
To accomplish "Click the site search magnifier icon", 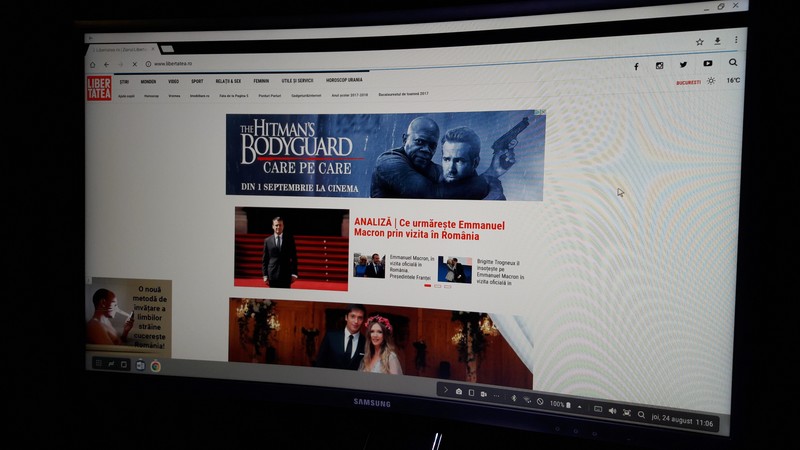I will click(733, 62).
